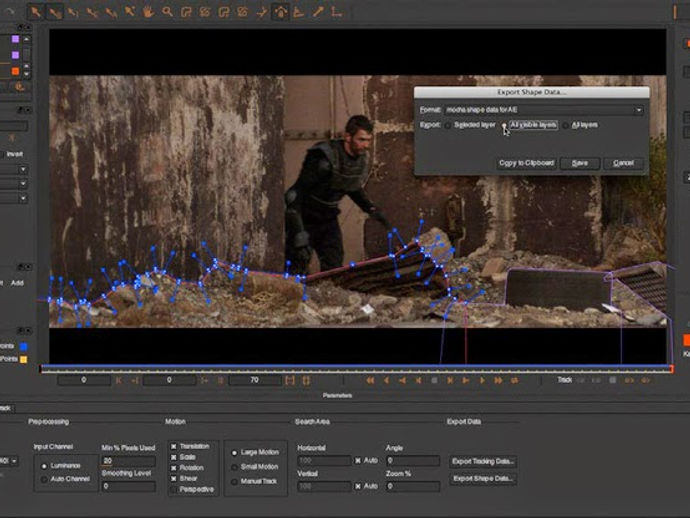This screenshot has width=690, height=518.
Task: Select the 'All layers' radio option
Action: coord(565,126)
